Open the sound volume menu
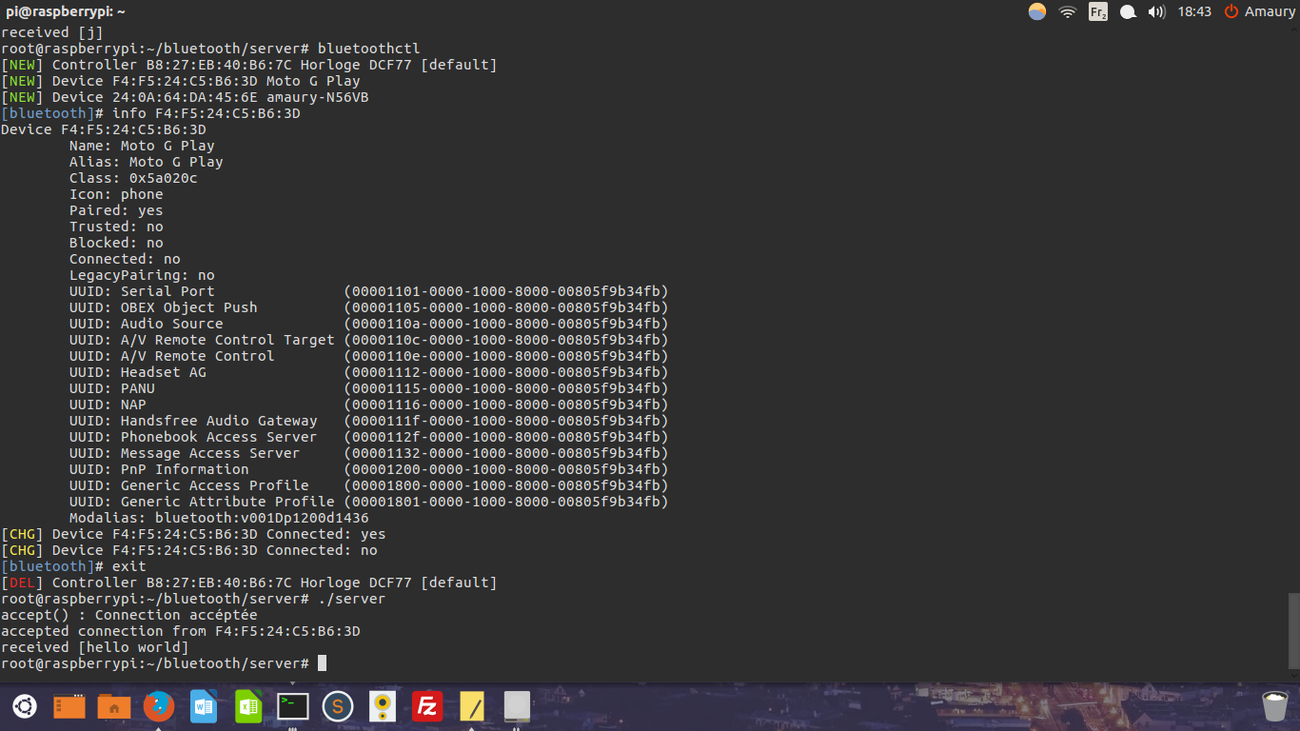Screen dimensions: 1300x731 [x=1156, y=12]
